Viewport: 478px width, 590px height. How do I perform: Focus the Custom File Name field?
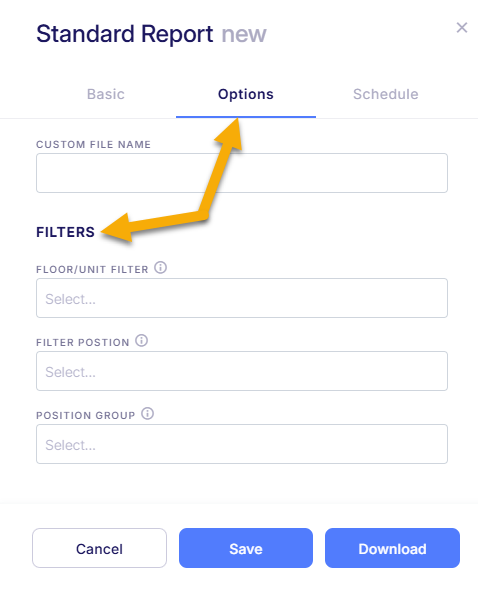tap(242, 173)
